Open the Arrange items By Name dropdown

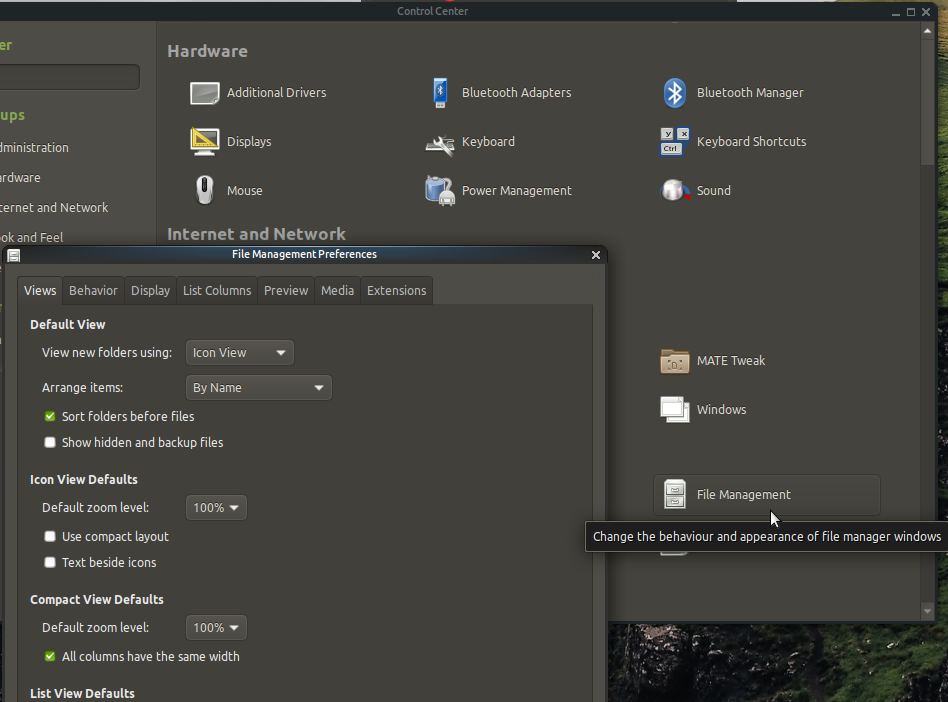258,387
